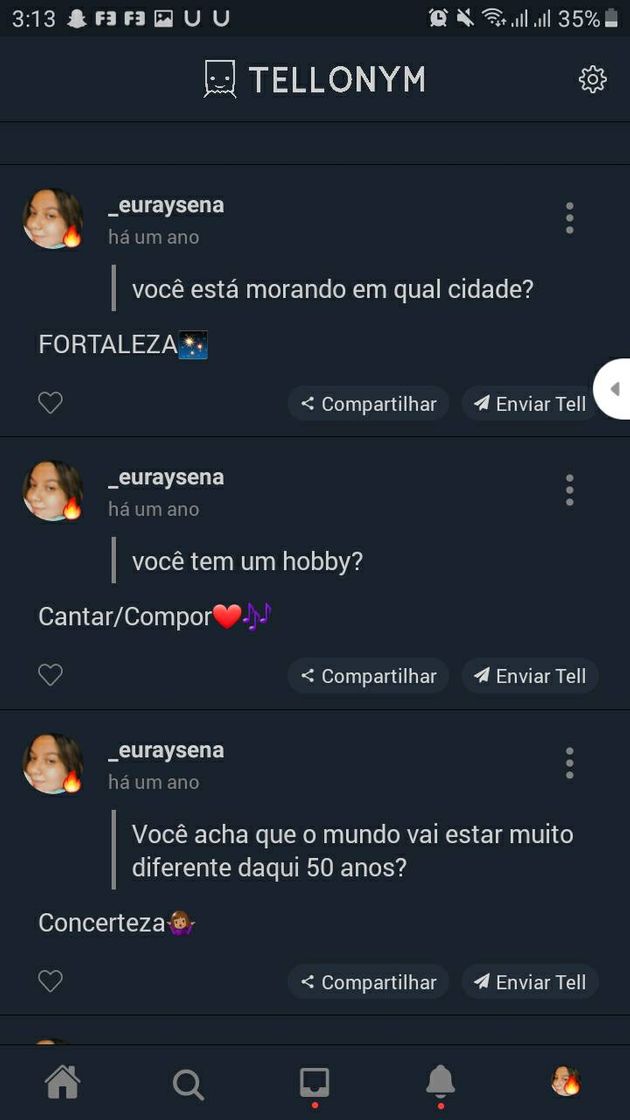Open the notifications bell
Image resolution: width=630 pixels, height=1120 pixels.
pyautogui.click(x=440, y=1082)
